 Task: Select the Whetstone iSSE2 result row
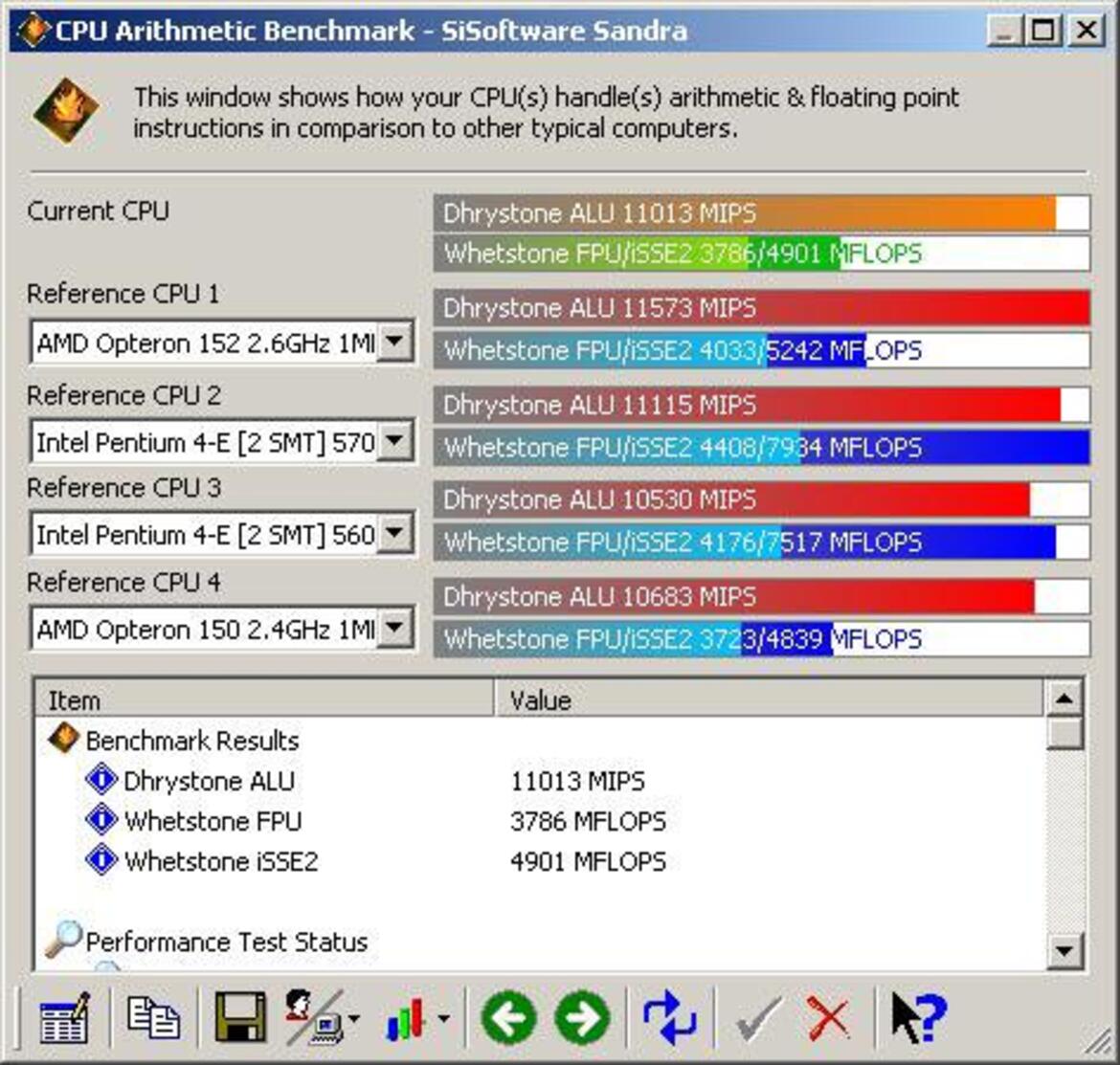[220, 861]
